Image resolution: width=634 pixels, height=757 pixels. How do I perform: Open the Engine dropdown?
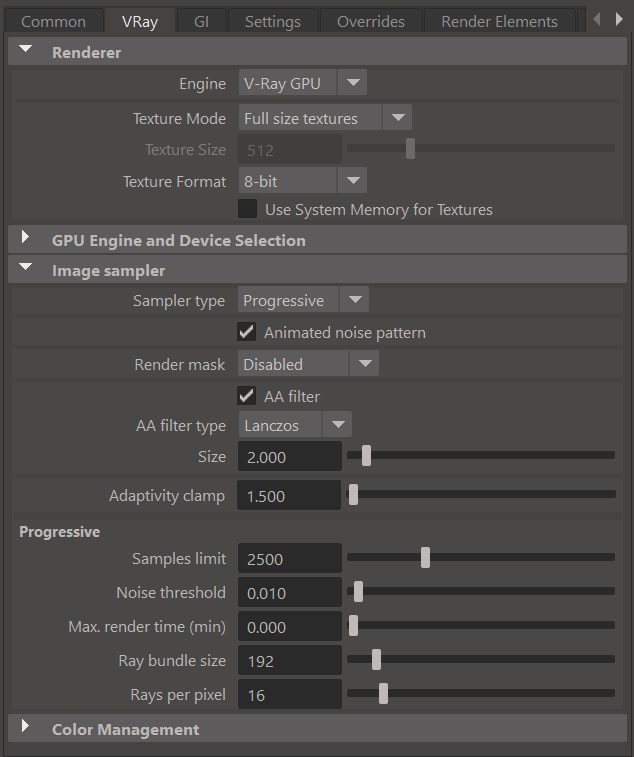302,84
